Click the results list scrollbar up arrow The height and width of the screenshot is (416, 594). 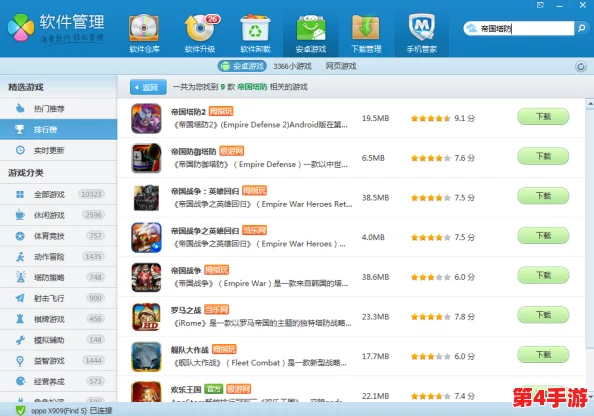(x=590, y=103)
